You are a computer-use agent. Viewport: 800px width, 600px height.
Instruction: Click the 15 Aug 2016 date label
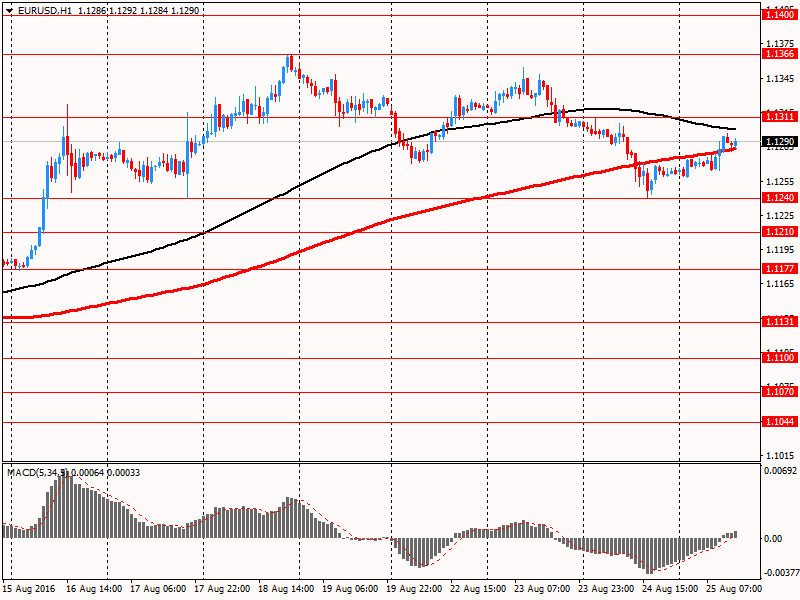point(31,589)
